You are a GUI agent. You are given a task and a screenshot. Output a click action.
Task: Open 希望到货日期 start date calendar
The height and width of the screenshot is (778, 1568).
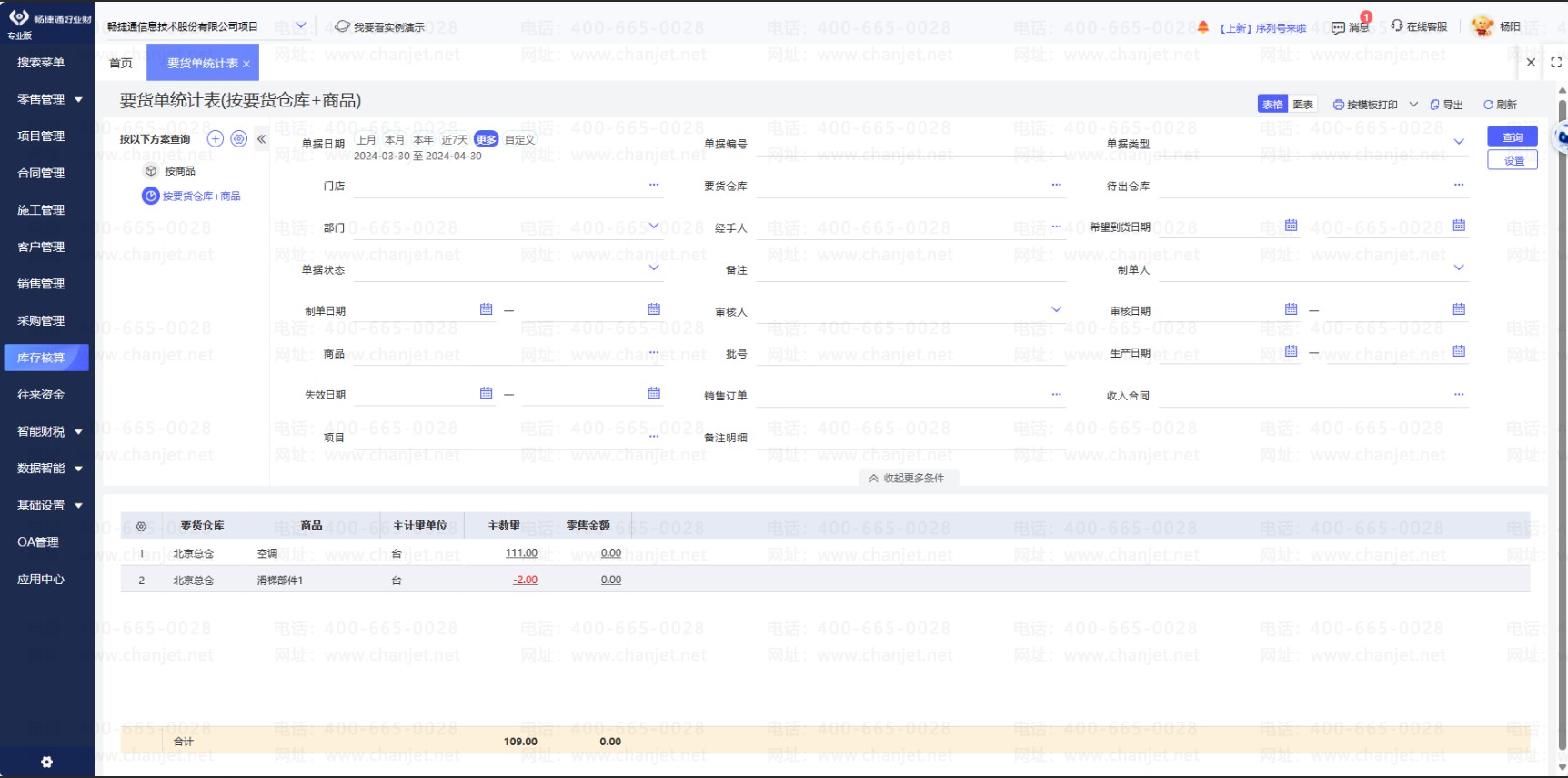point(1291,225)
